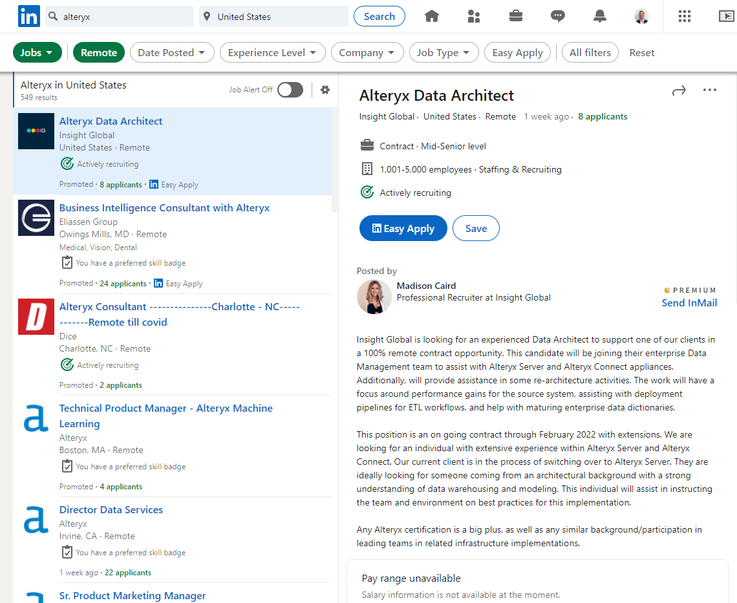Toggle the Remote filter pill
This screenshot has width=737, height=603.
[x=98, y=53]
